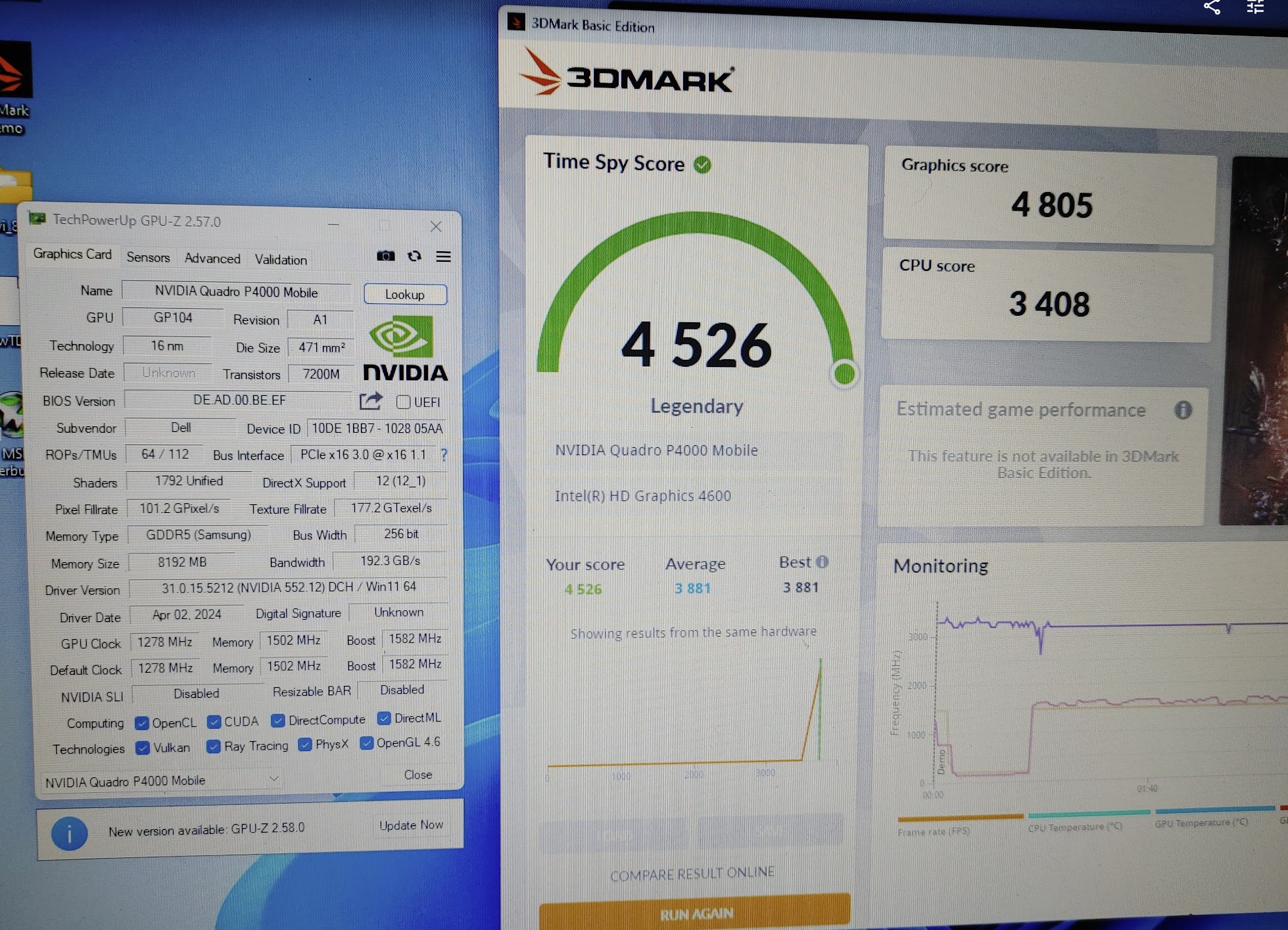The image size is (1288, 930).
Task: Toggle the DirectCompute checkbox
Action: [278, 721]
